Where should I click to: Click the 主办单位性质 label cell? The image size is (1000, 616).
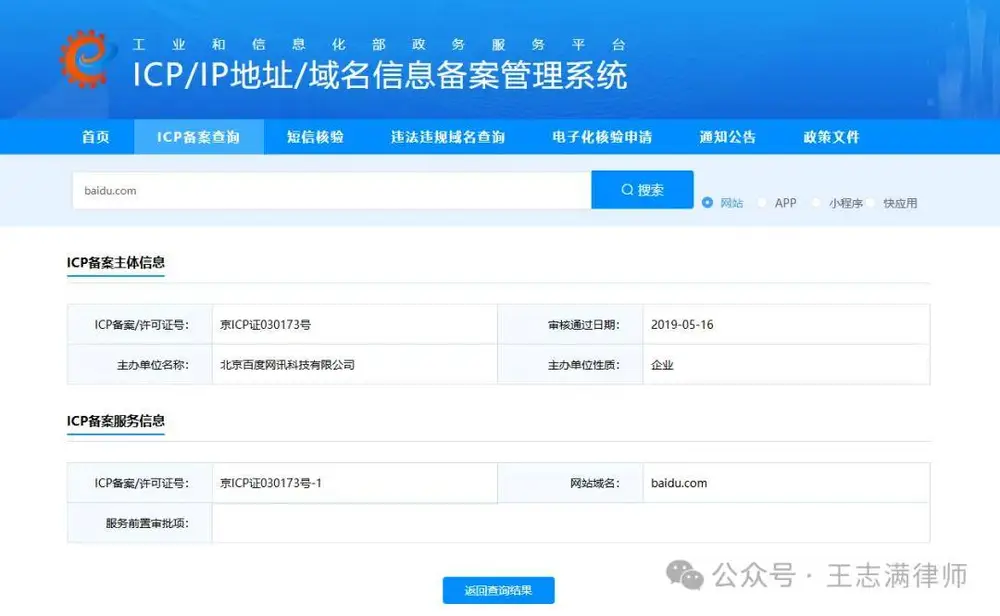[570, 365]
